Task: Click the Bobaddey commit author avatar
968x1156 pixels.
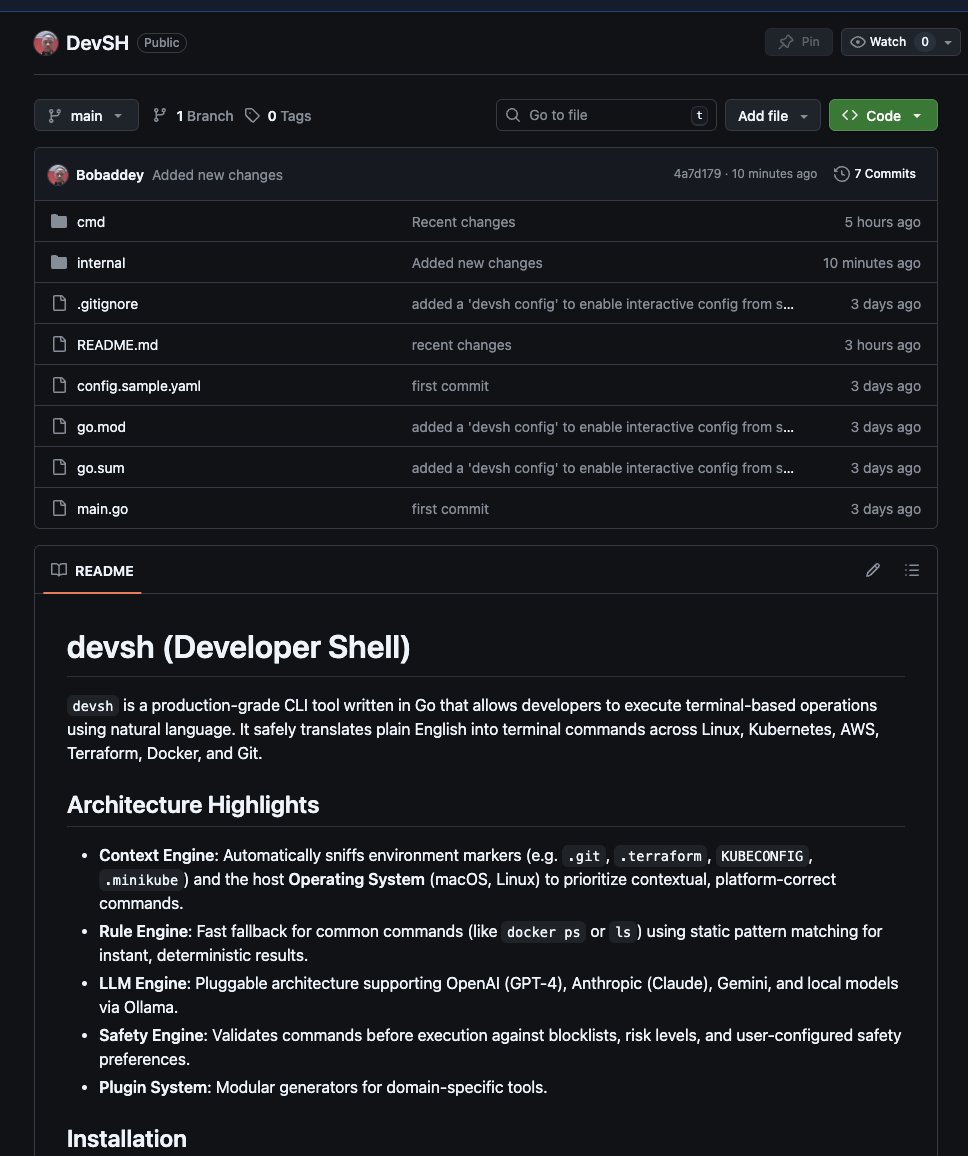Action: coord(58,175)
